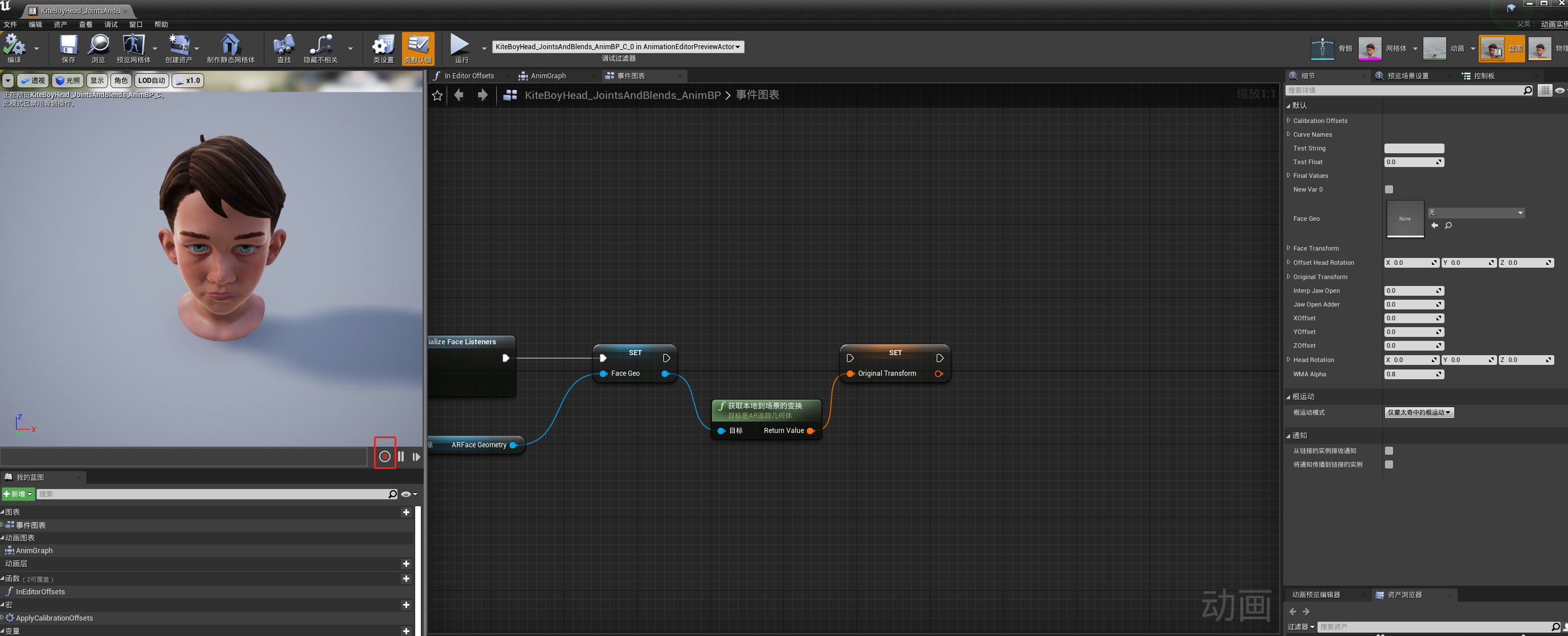
Task: Click the Hide Unrelated (隐藏不相关) icon
Action: click(x=321, y=46)
